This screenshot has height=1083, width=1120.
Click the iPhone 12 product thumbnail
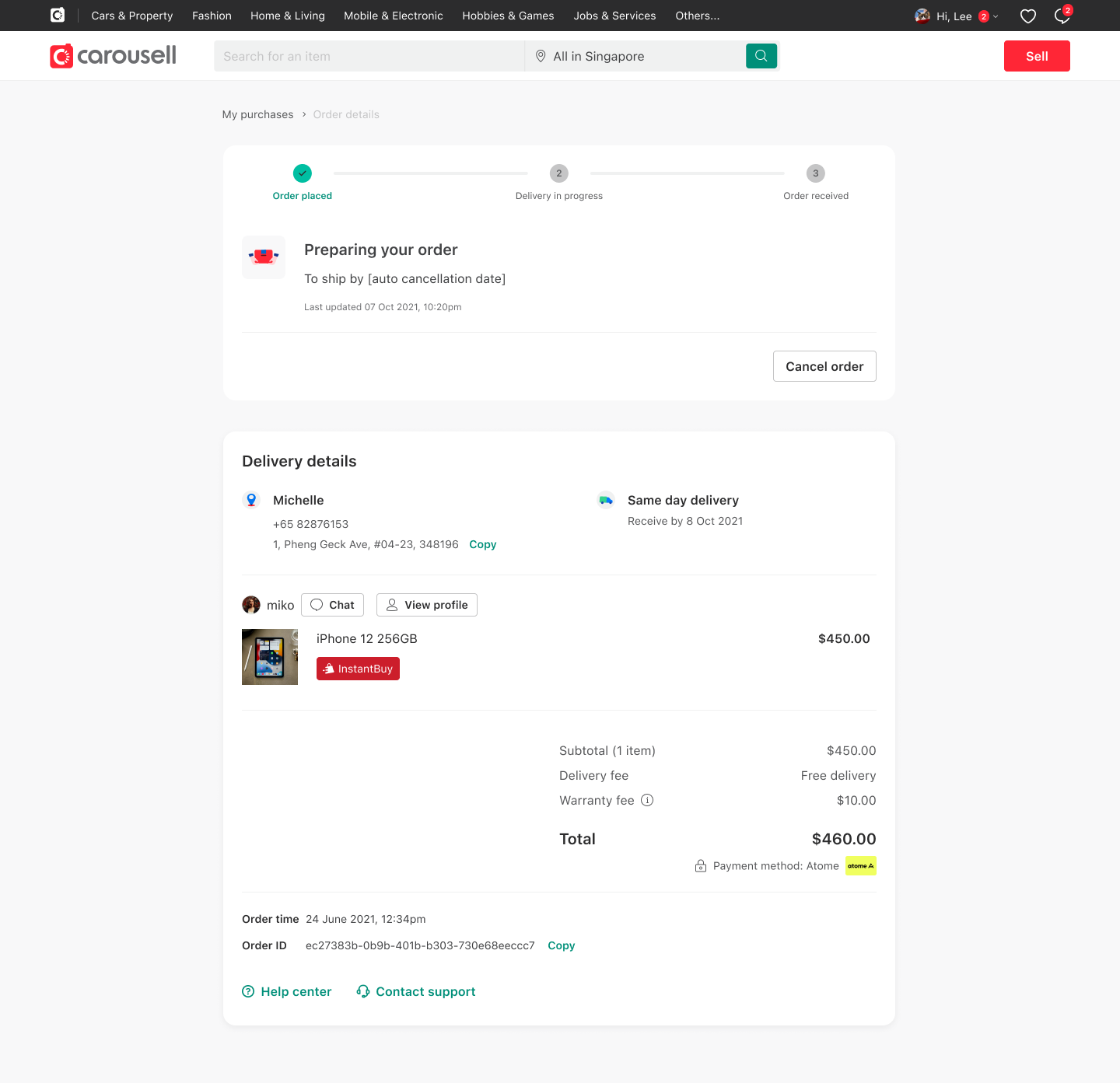269,656
